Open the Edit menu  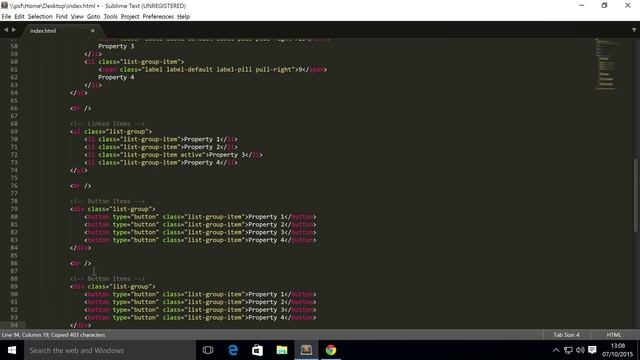click(19, 17)
